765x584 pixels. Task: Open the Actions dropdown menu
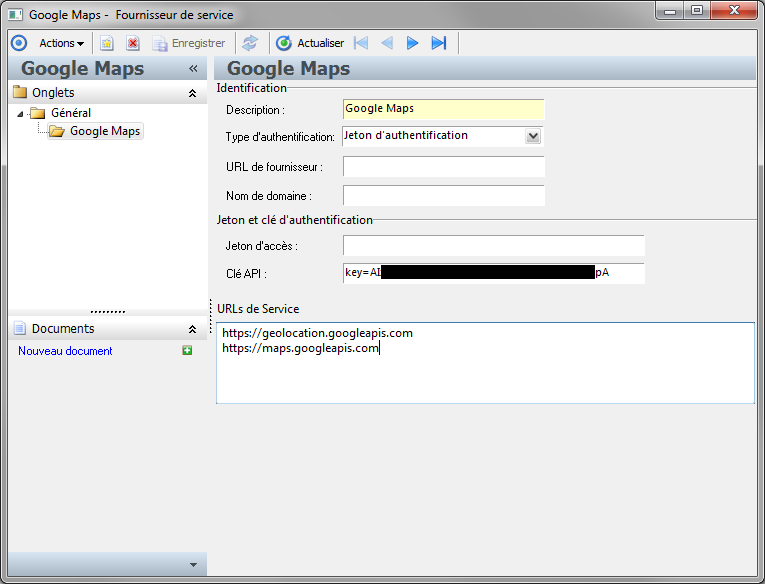61,43
